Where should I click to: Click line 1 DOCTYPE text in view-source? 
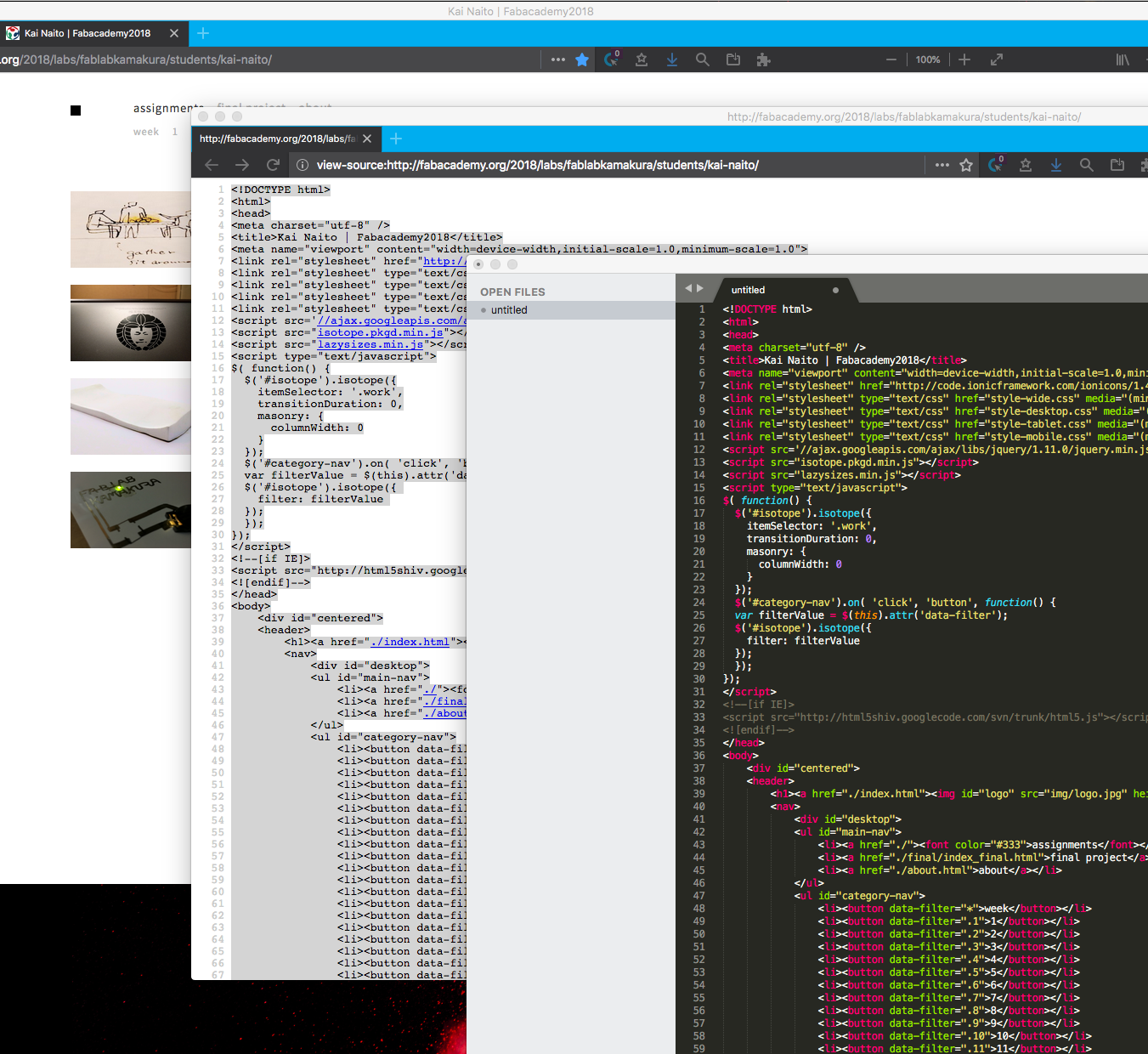[x=280, y=190]
